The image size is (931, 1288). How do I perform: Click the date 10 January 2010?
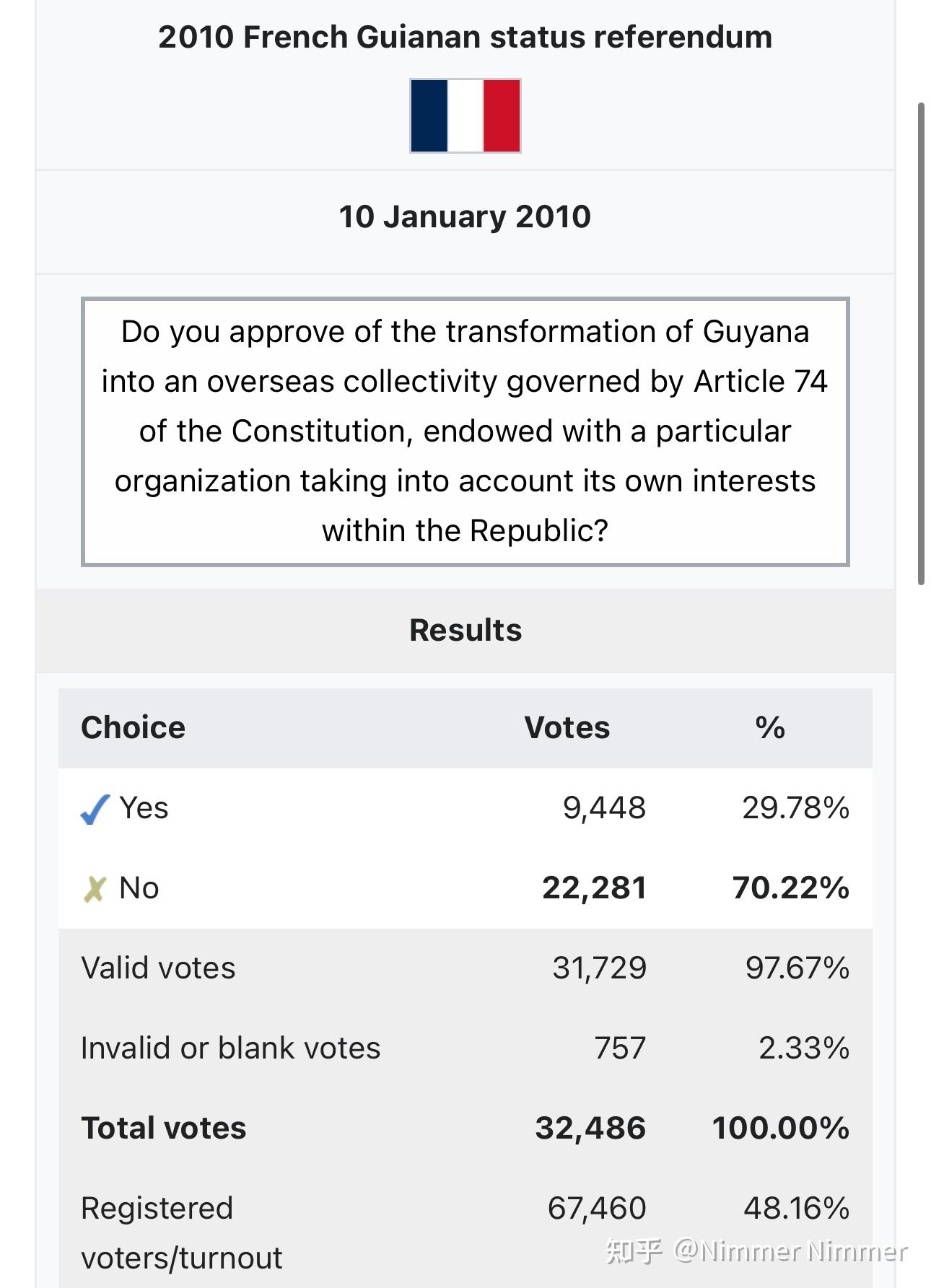465,216
